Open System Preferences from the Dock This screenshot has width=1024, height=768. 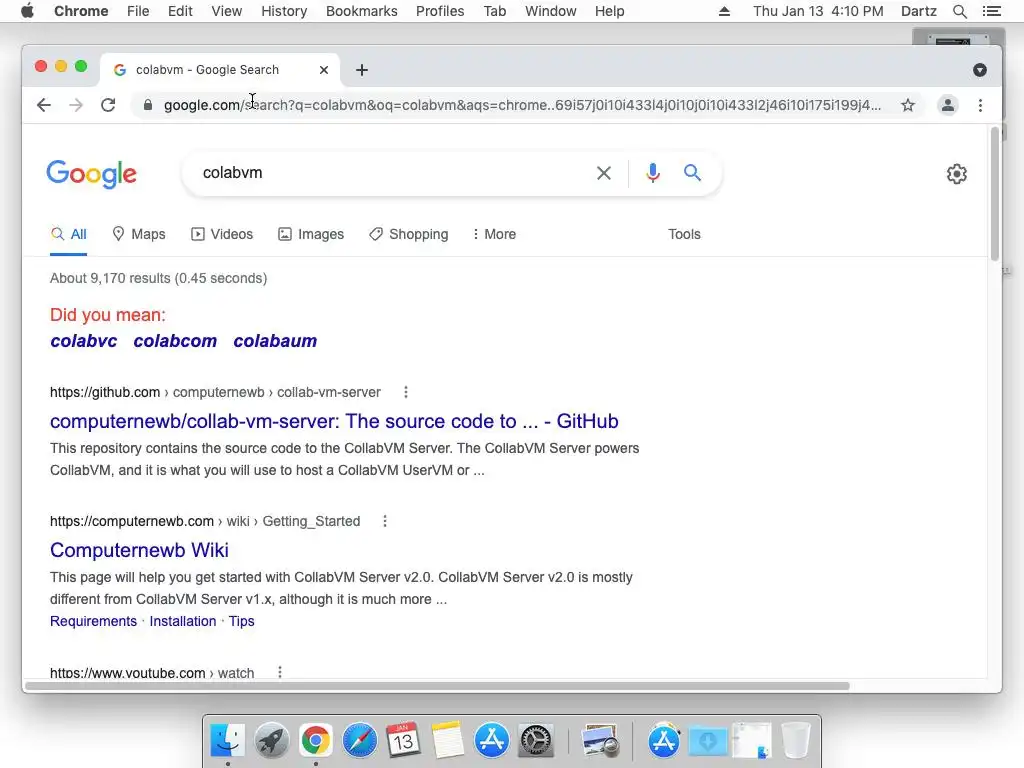coord(536,741)
